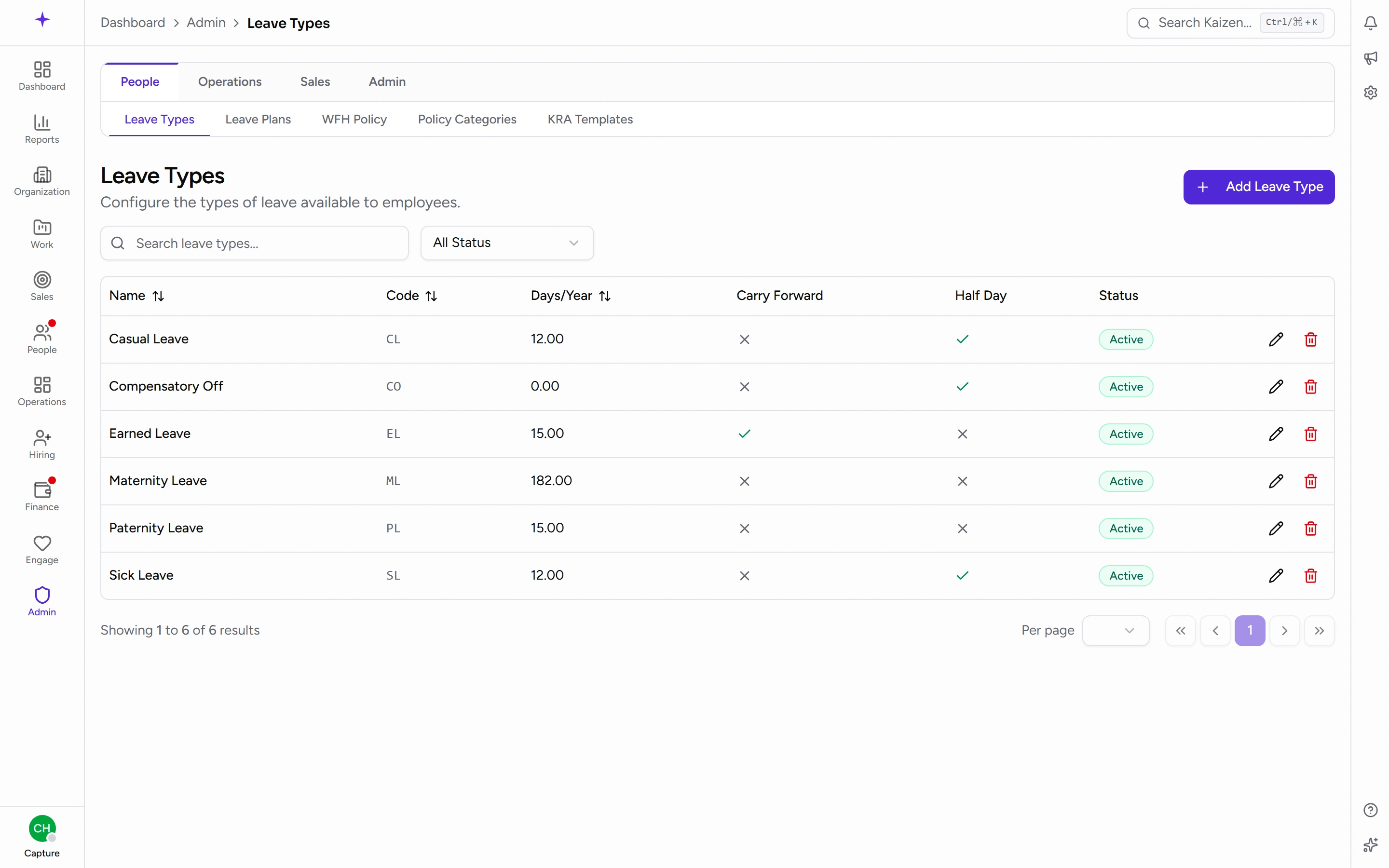
Task: Click the Casual Leave name cell
Action: (x=149, y=339)
